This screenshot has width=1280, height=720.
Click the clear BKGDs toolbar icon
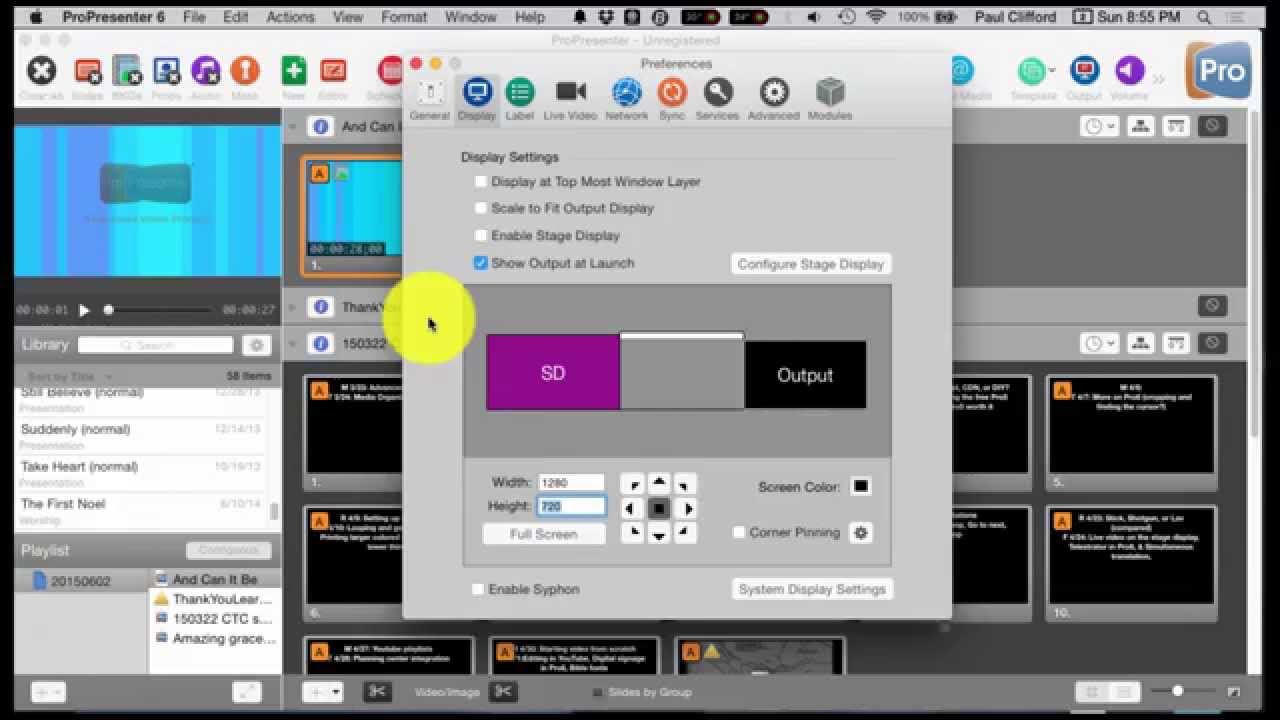(x=127, y=72)
